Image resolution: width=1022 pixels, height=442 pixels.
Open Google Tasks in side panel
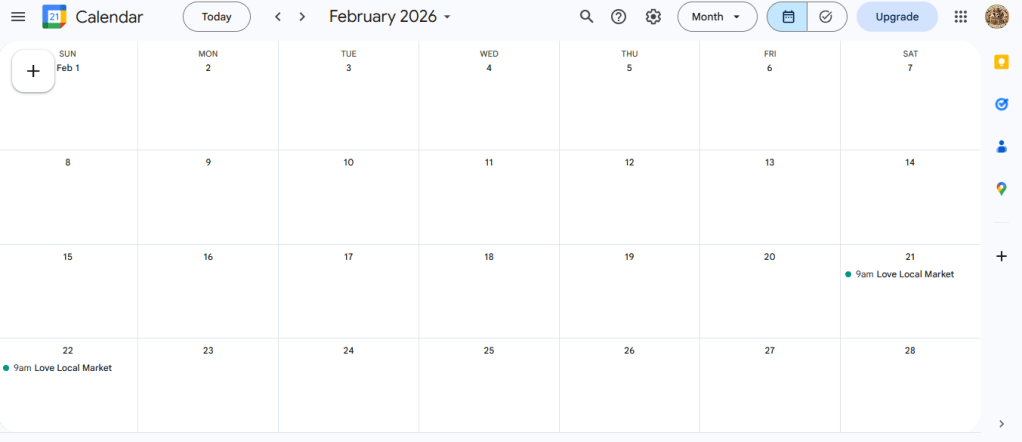(x=1001, y=104)
